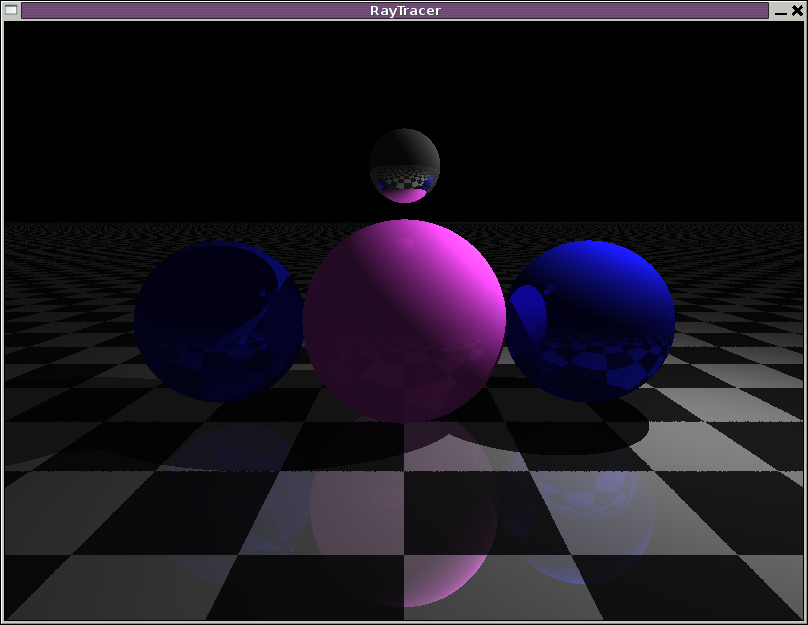Click the large magenta sphere in center
Image resolution: width=808 pixels, height=625 pixels.
point(404,321)
